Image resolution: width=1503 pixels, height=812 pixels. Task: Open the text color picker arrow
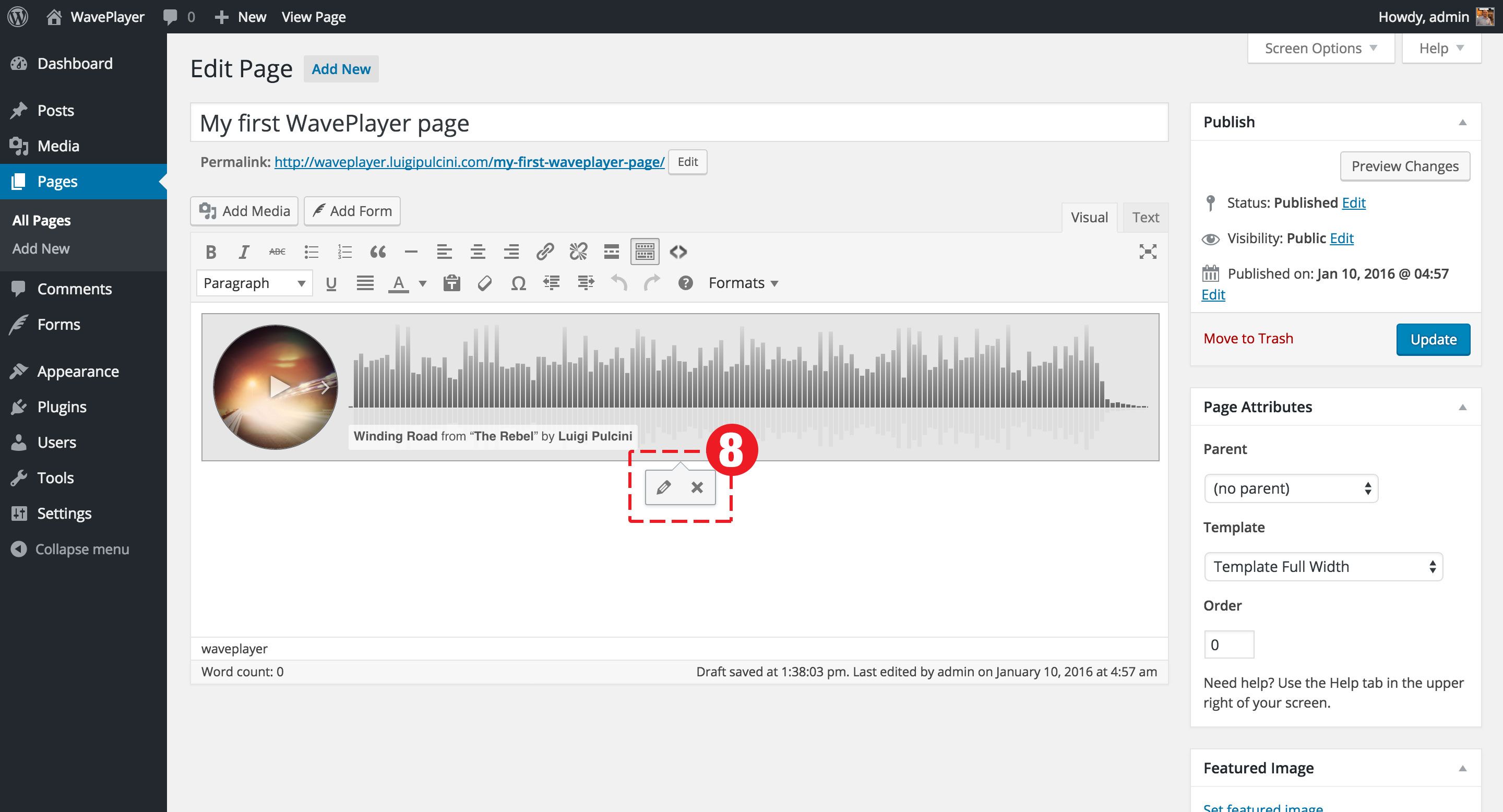tap(423, 283)
